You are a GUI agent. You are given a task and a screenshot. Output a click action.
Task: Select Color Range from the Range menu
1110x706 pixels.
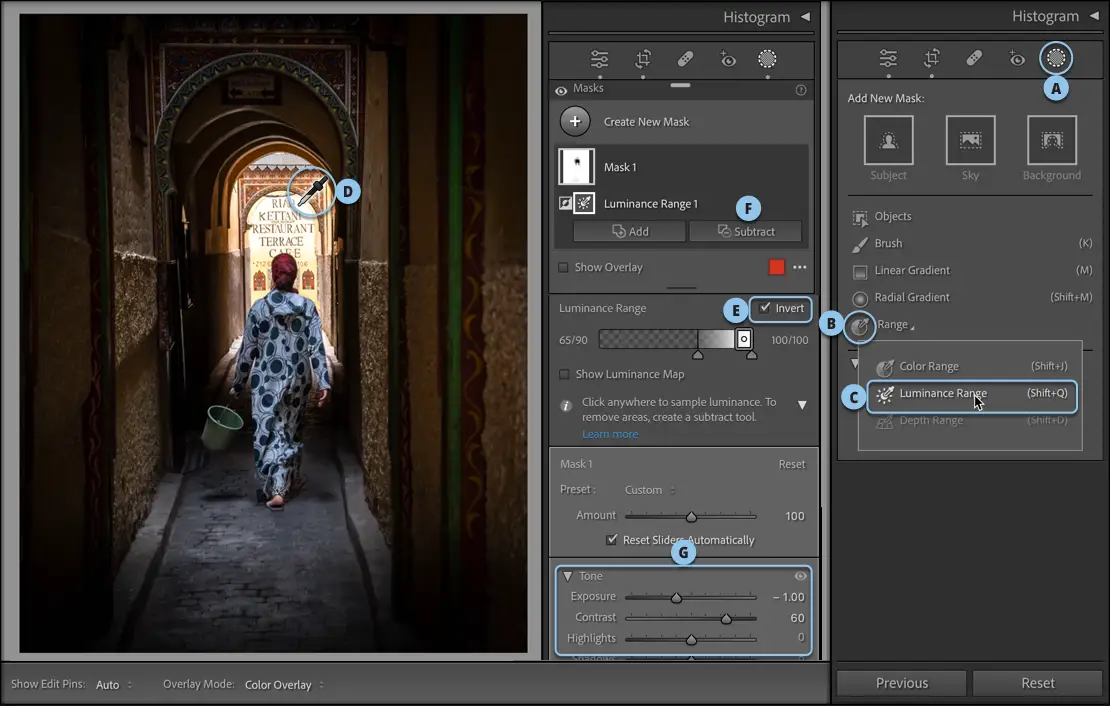point(929,367)
